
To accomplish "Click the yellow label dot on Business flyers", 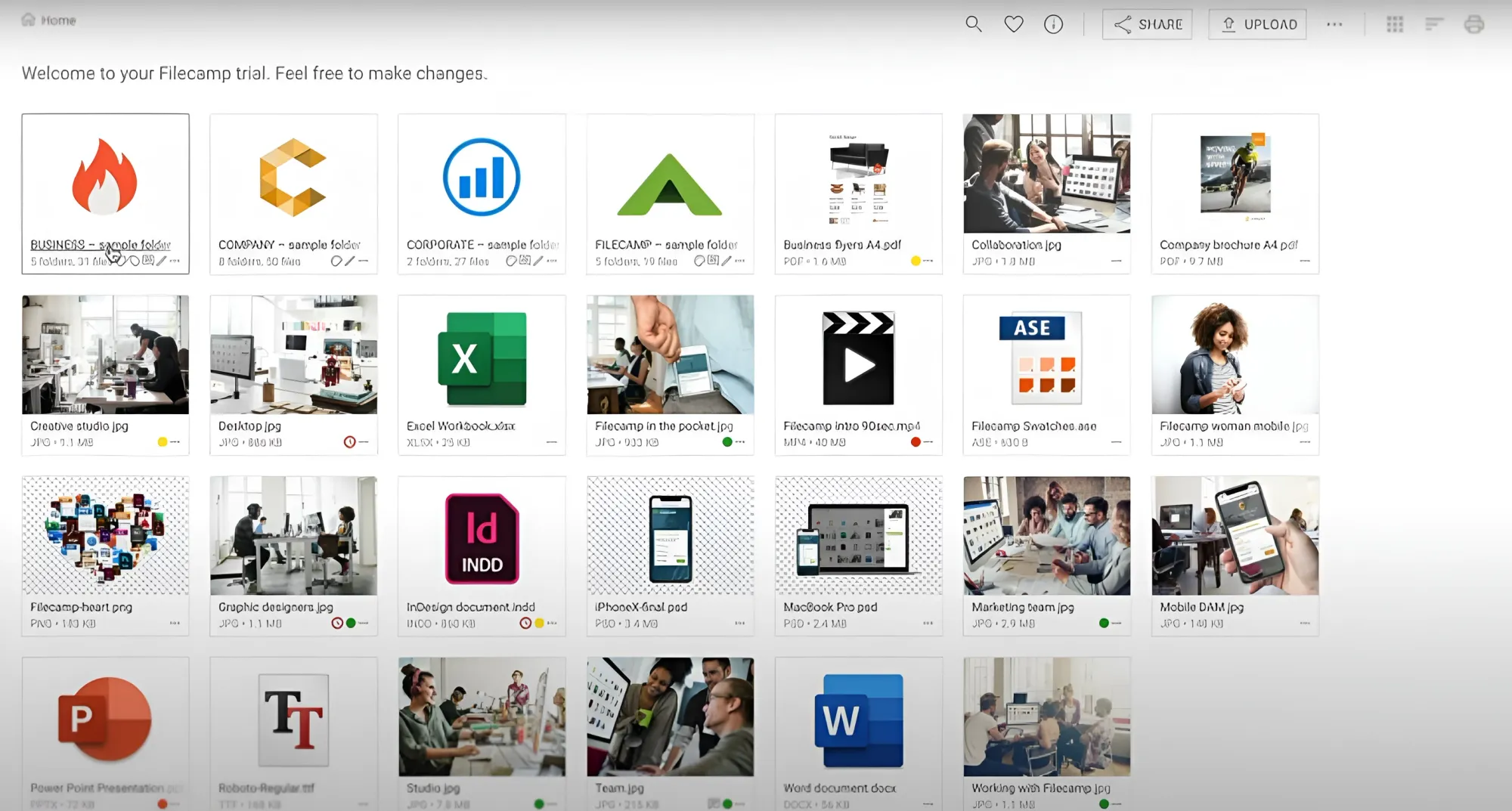I will coord(916,261).
